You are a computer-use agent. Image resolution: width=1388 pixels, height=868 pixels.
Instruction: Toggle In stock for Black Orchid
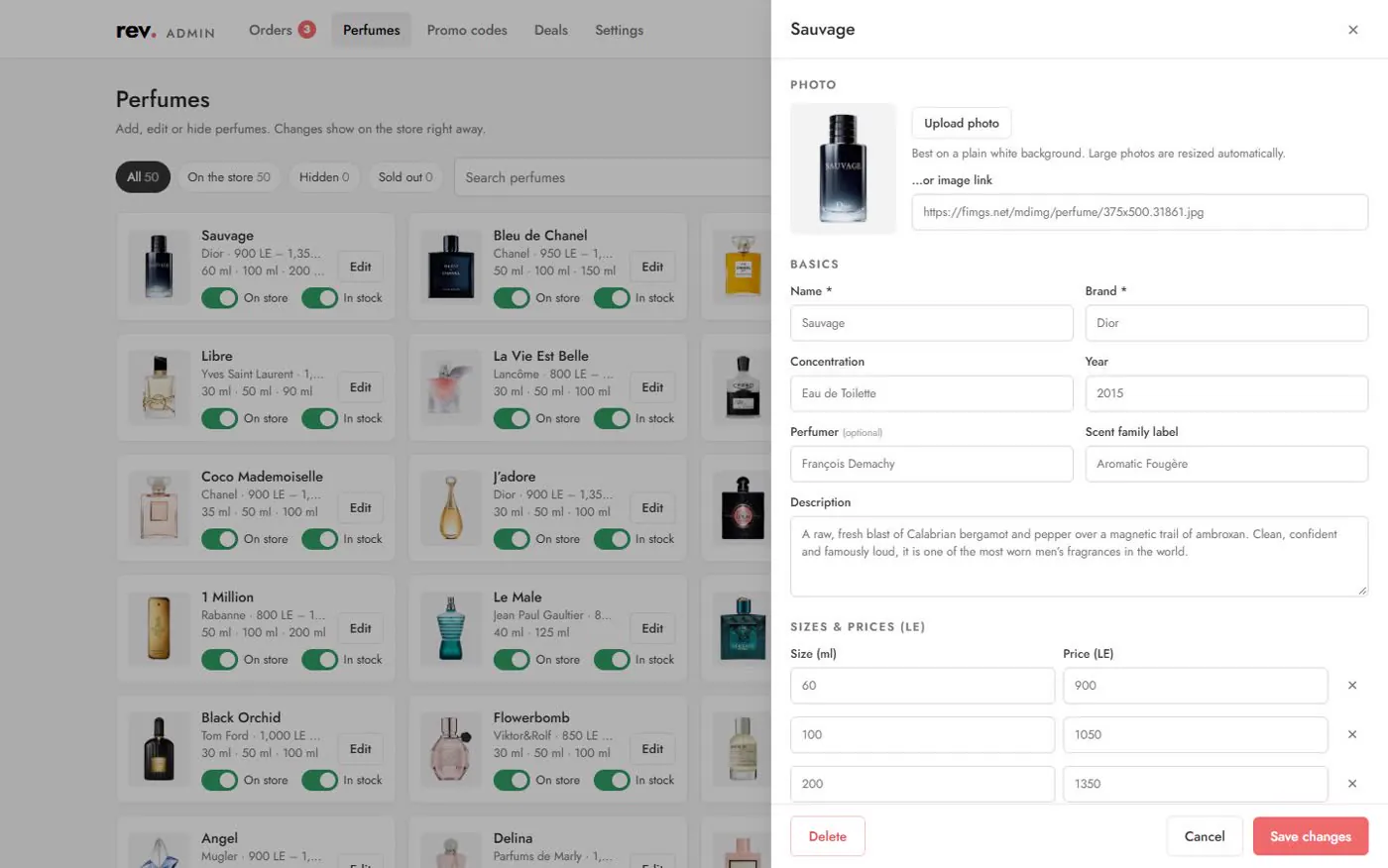(319, 781)
